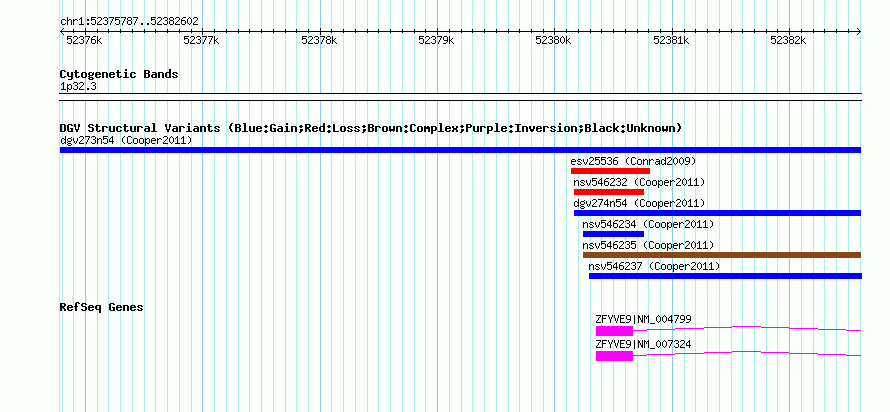Viewport: 890px width, 412px height.
Task: Select the short blue nsv546234 bar
Action: click(613, 234)
